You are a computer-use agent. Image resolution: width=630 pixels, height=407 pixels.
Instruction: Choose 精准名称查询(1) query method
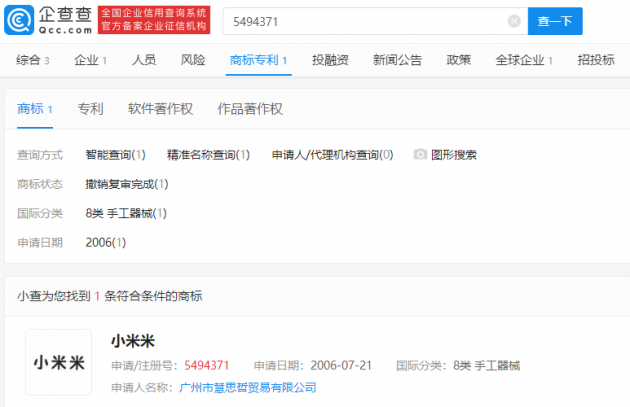pos(208,155)
